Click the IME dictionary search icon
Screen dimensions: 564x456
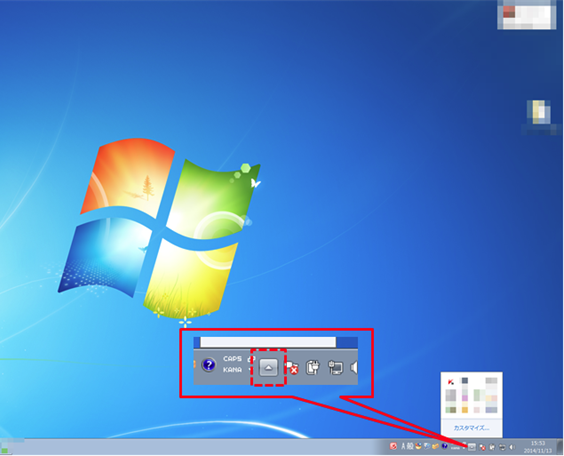427,446
